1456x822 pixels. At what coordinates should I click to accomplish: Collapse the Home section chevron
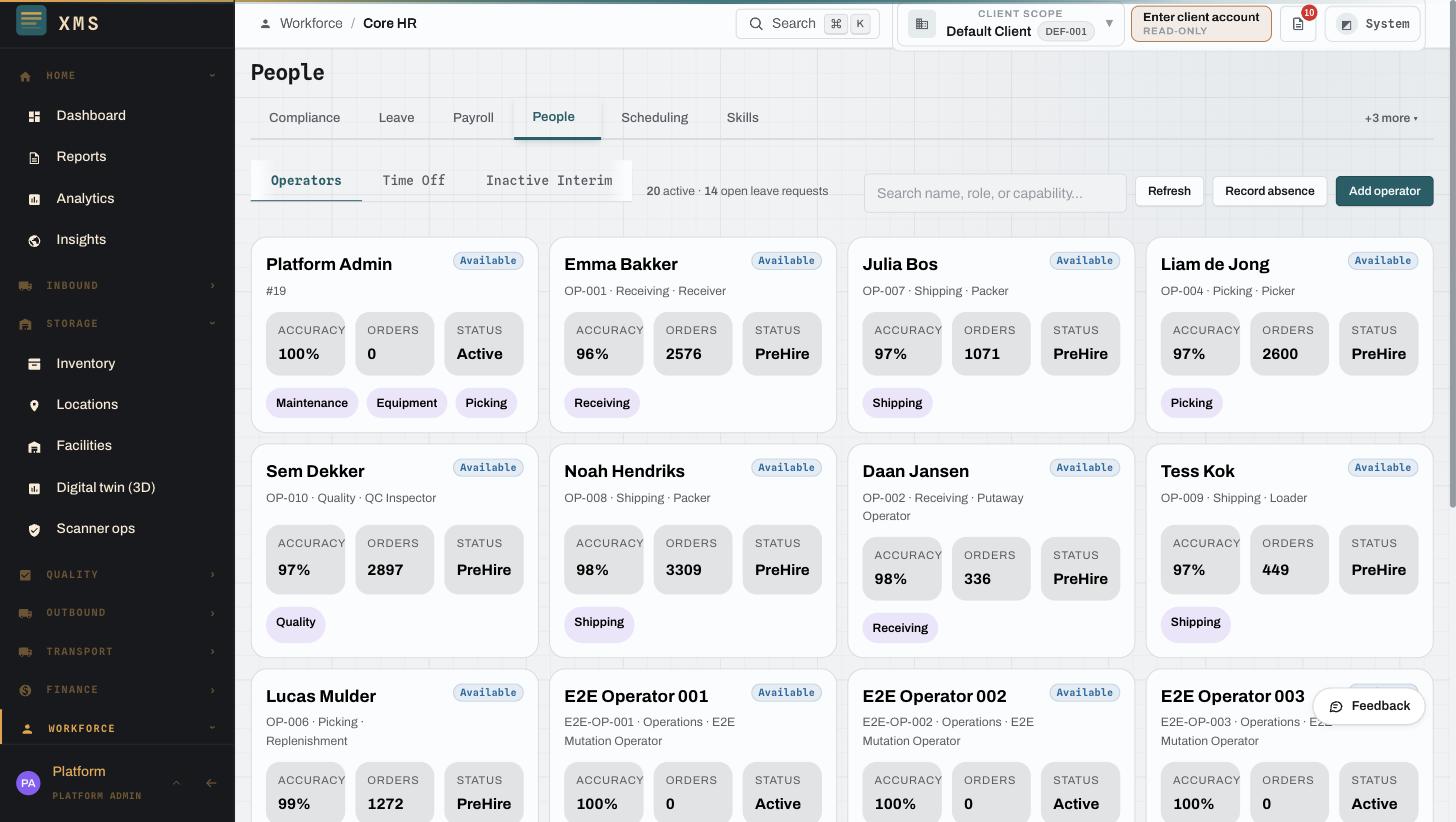pyautogui.click(x=212, y=76)
